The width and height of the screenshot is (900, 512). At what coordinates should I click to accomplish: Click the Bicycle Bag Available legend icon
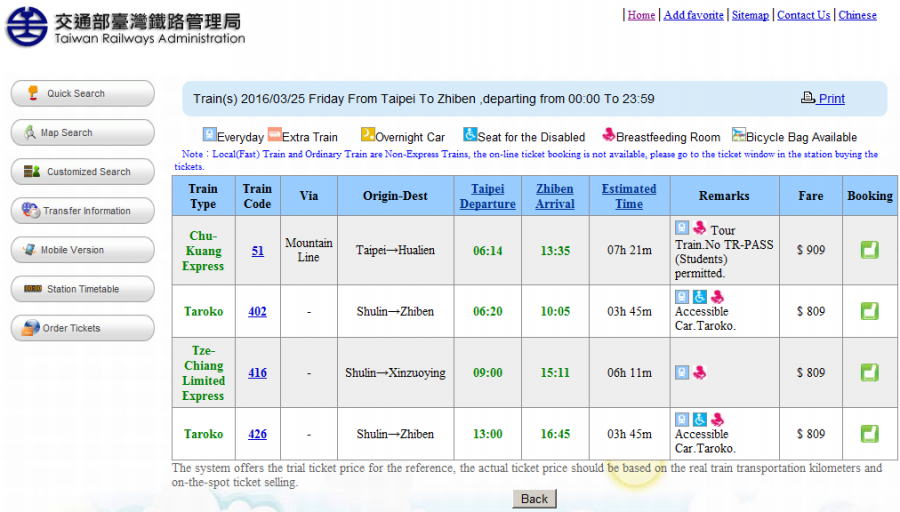[x=739, y=135]
